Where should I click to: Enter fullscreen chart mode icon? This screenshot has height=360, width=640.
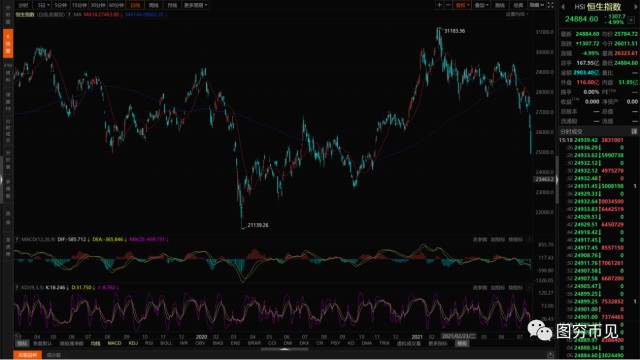550,5
